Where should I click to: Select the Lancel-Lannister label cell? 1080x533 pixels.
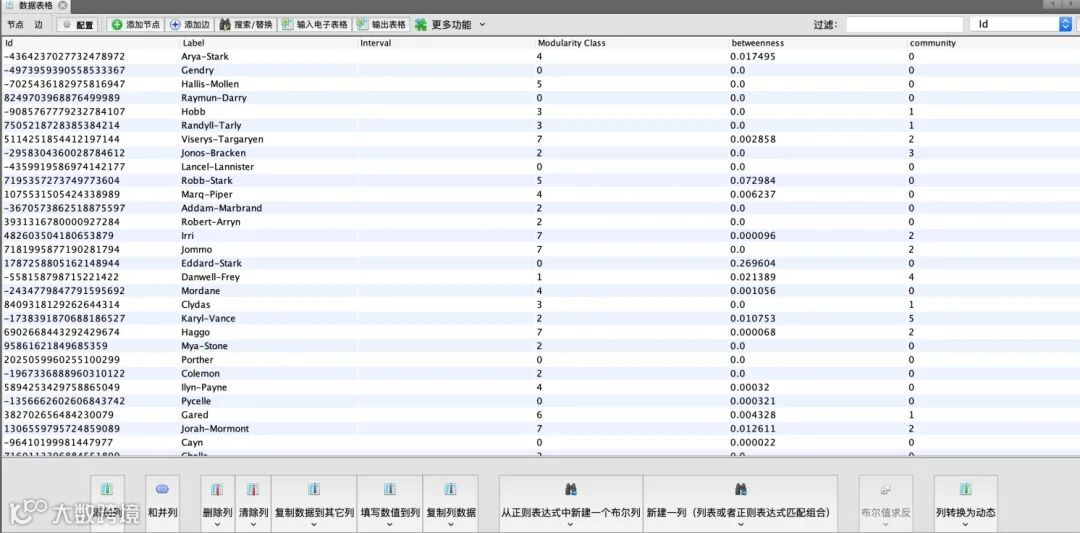click(218, 167)
